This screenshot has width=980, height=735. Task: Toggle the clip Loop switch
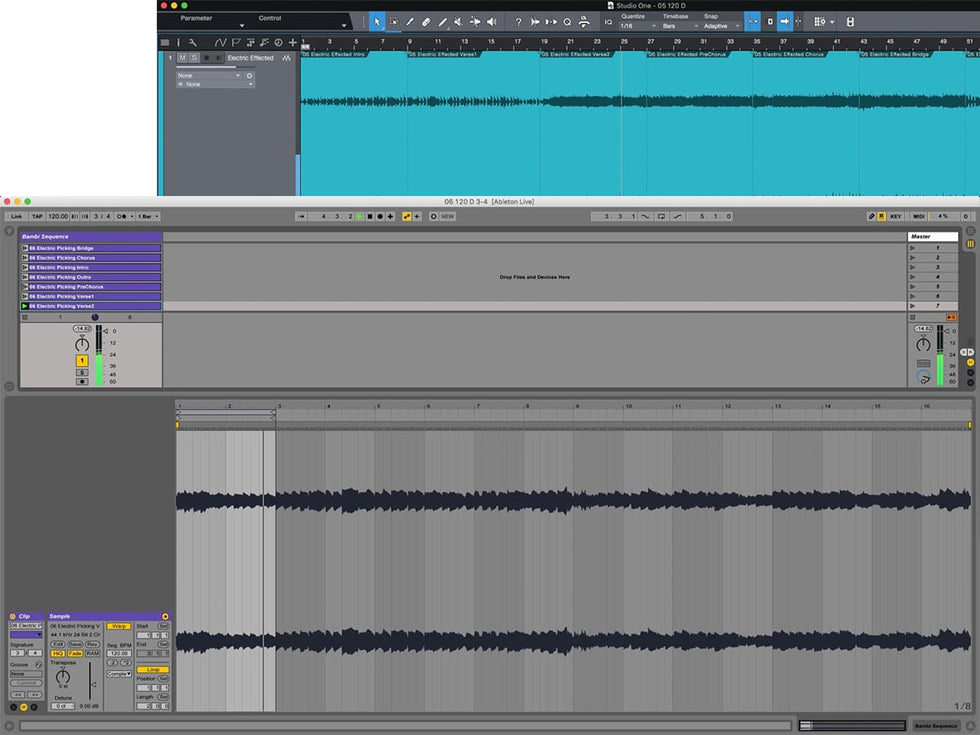click(x=152, y=669)
